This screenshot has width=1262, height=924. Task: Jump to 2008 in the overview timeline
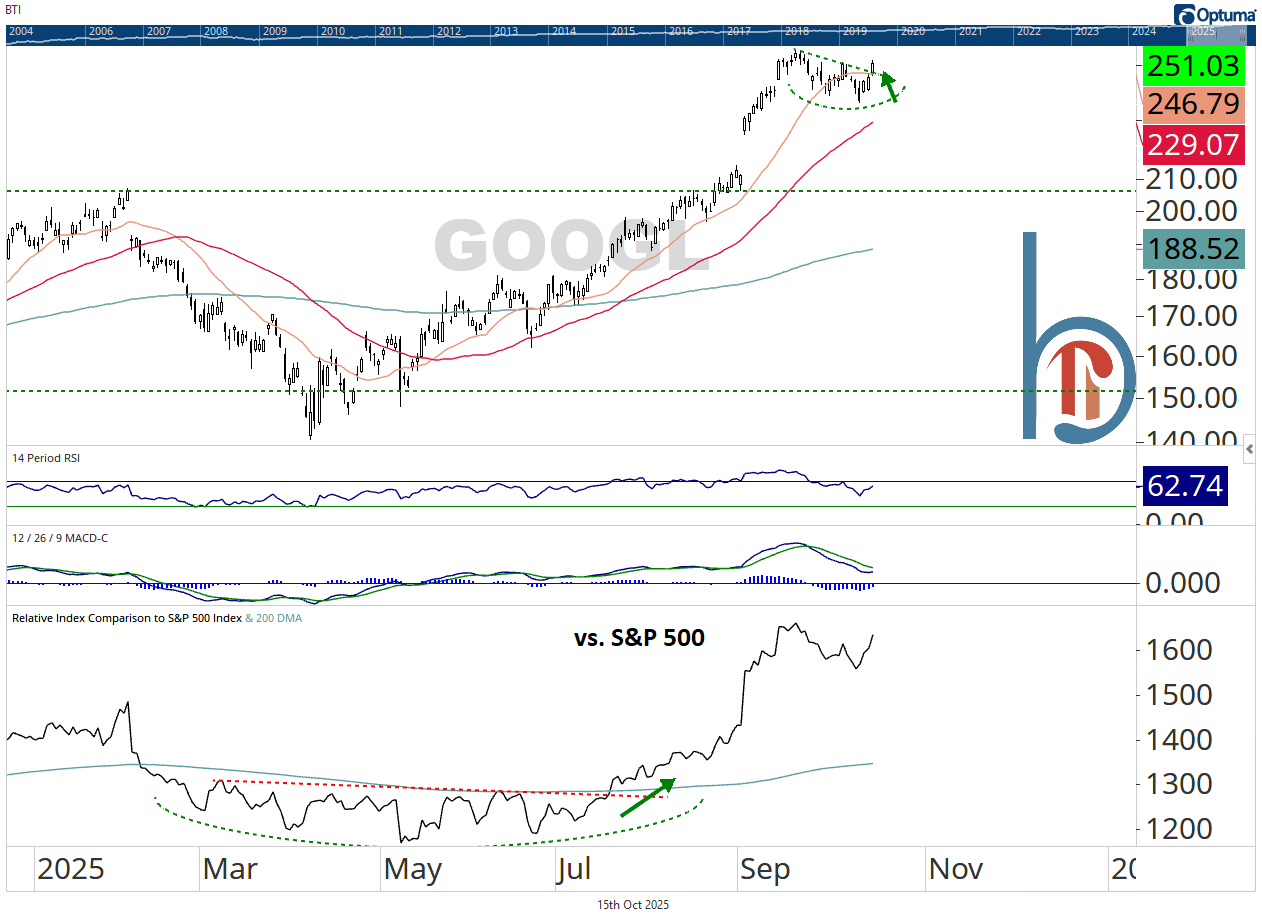pos(215,32)
